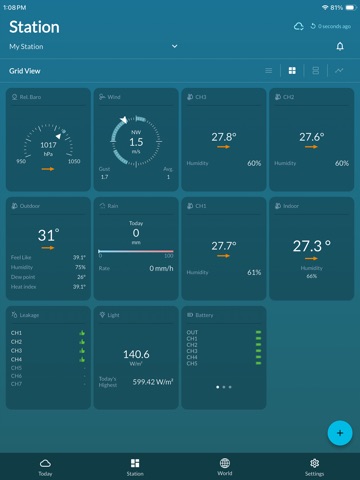Tap the Leakage CH5 row
The image size is (360, 480).
48,368
